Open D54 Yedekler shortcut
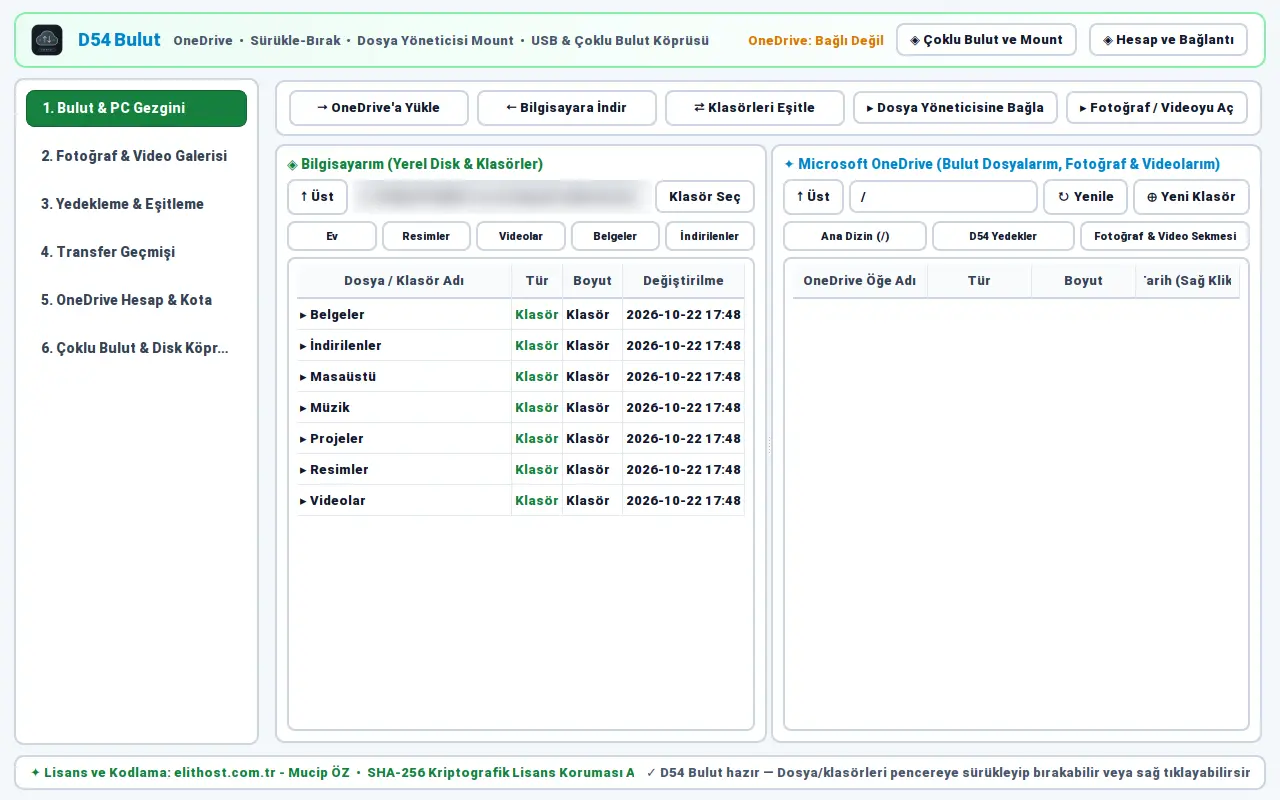Viewport: 1280px width, 800px height. click(1003, 236)
